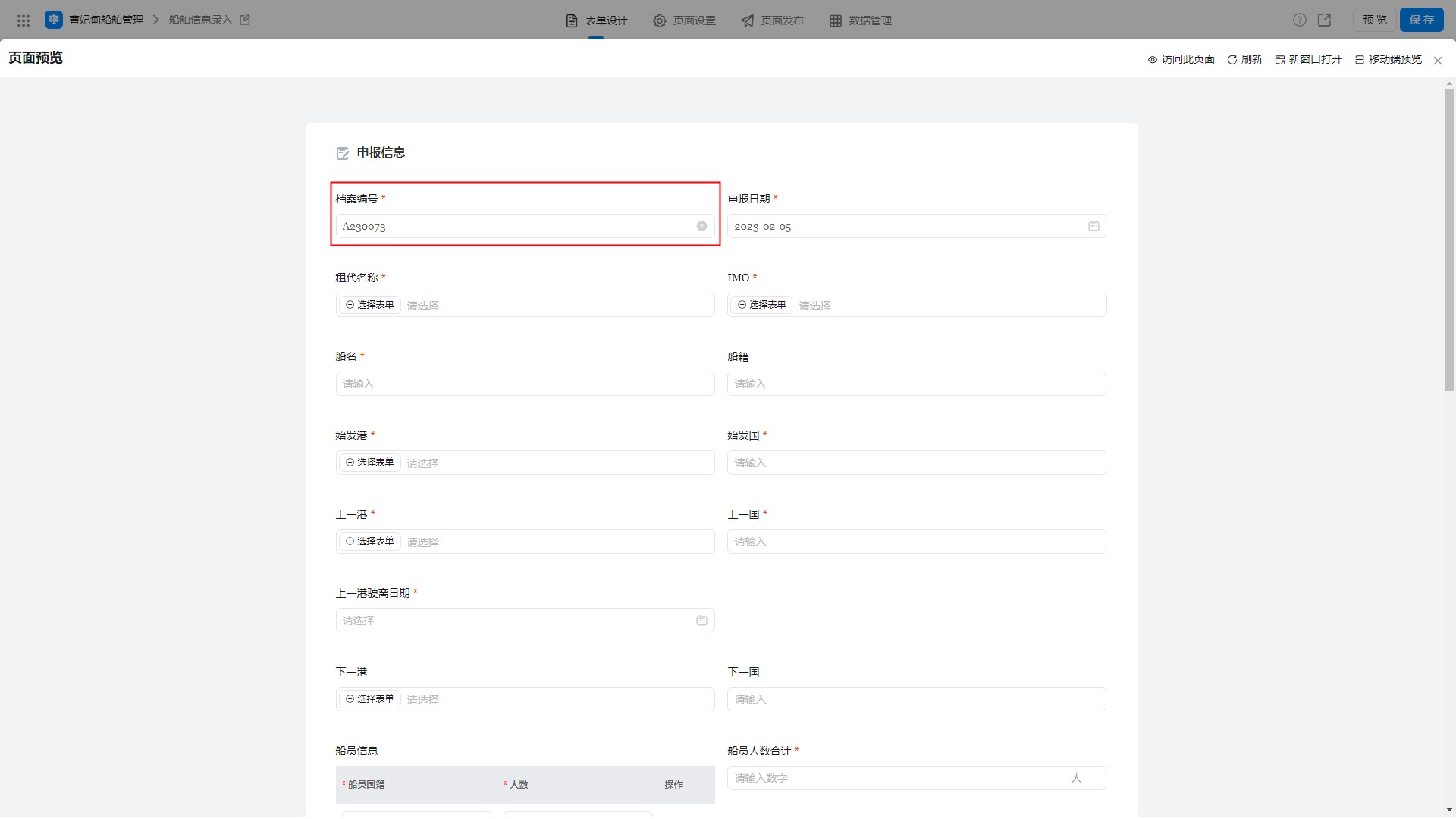This screenshot has height=819, width=1456.
Task: Click the page vertical scrollbar thumb
Action: pyautogui.click(x=1449, y=240)
